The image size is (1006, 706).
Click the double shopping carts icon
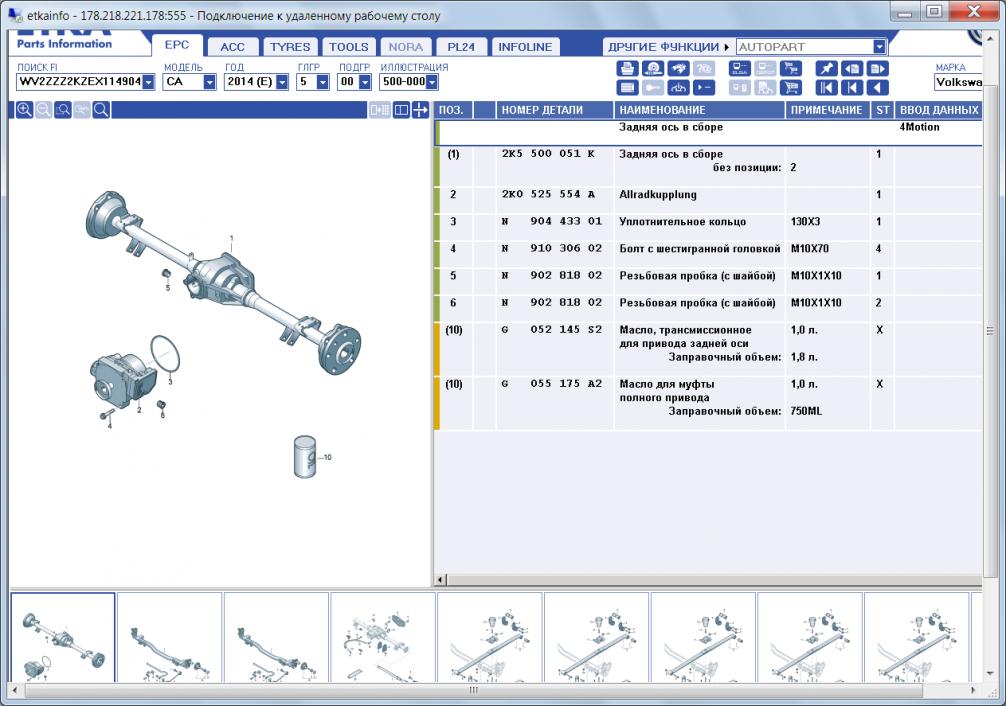791,69
